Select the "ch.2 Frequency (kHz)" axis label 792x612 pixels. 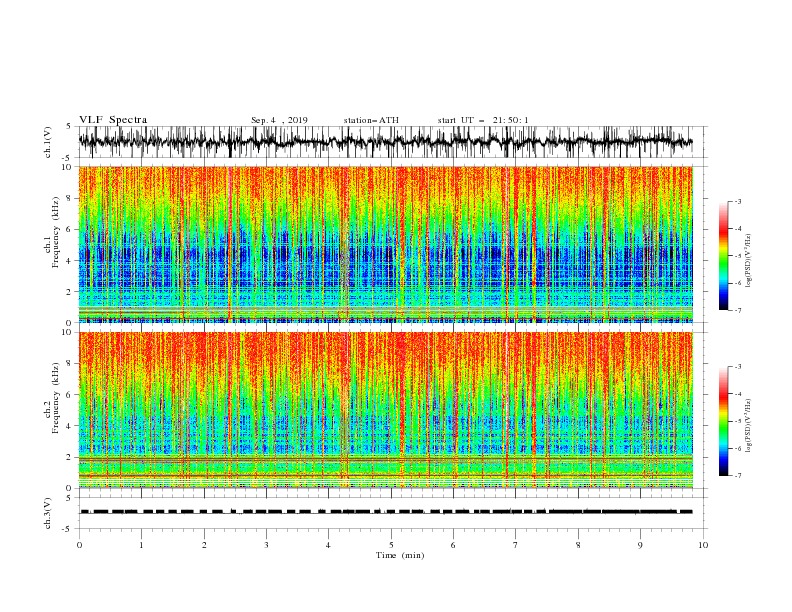pos(53,398)
